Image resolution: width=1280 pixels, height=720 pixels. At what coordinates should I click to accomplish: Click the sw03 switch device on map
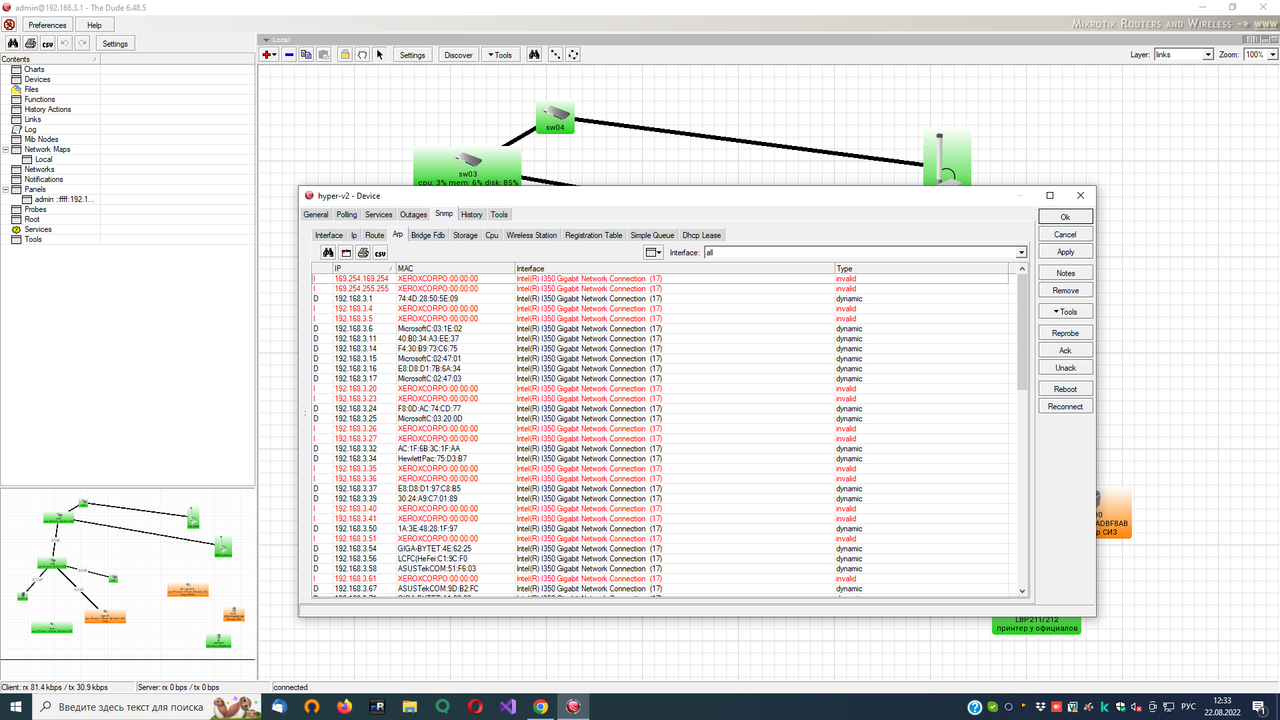coord(468,168)
